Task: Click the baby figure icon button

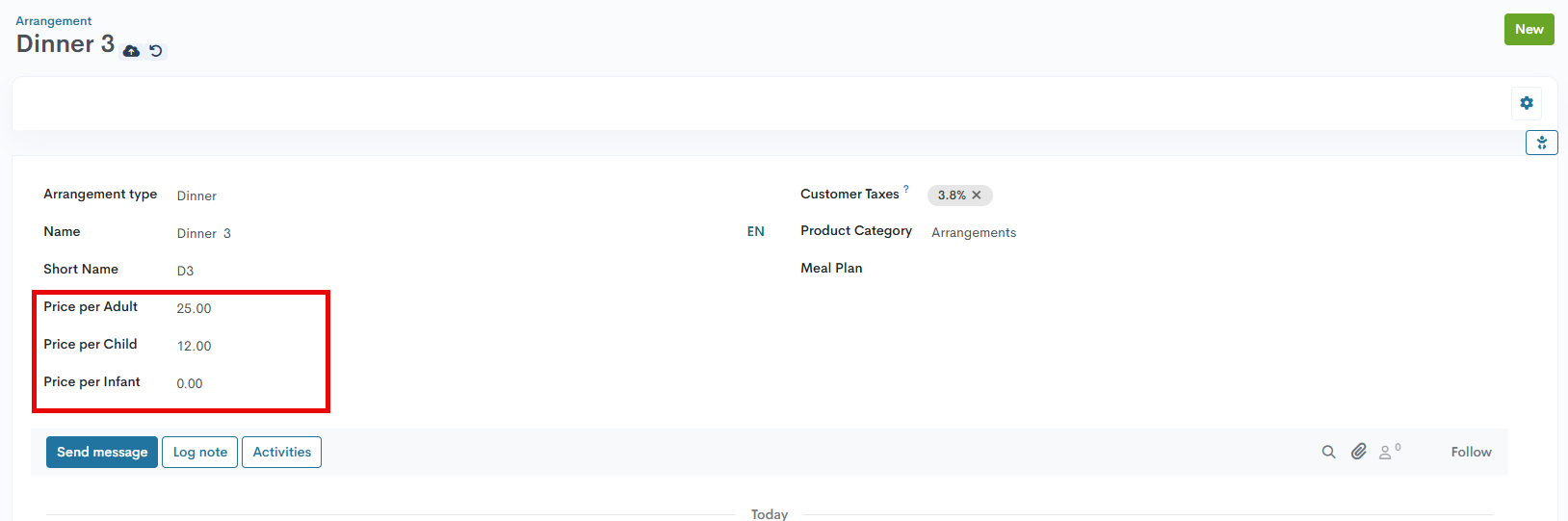Action: pos(1542,143)
